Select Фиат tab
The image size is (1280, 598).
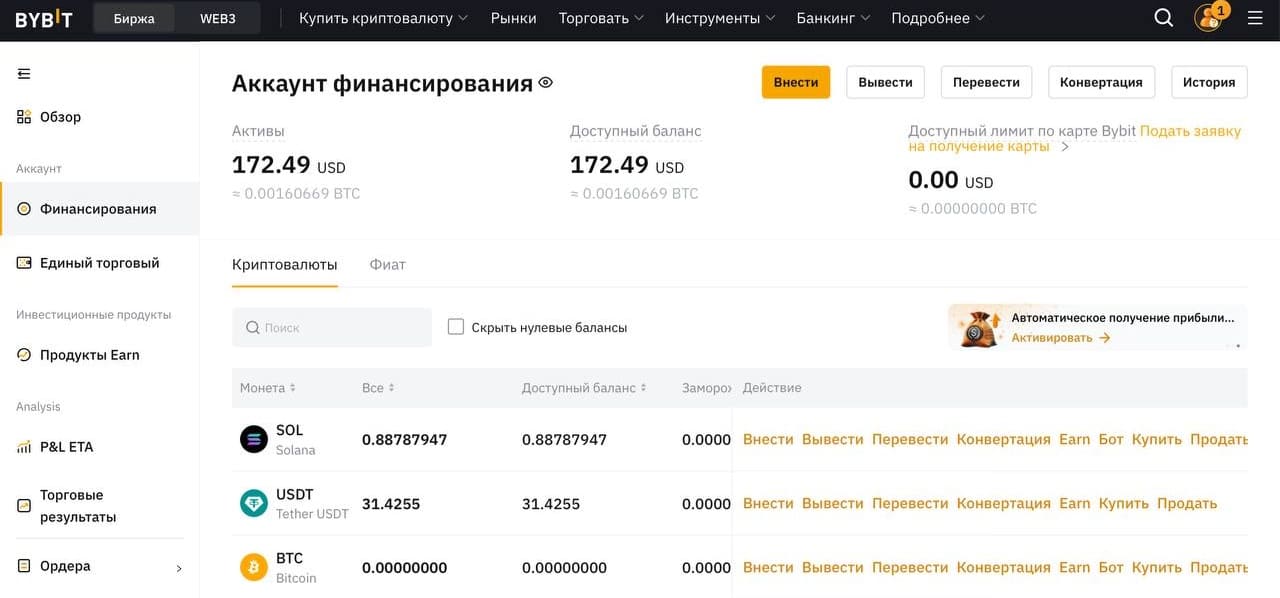(387, 265)
